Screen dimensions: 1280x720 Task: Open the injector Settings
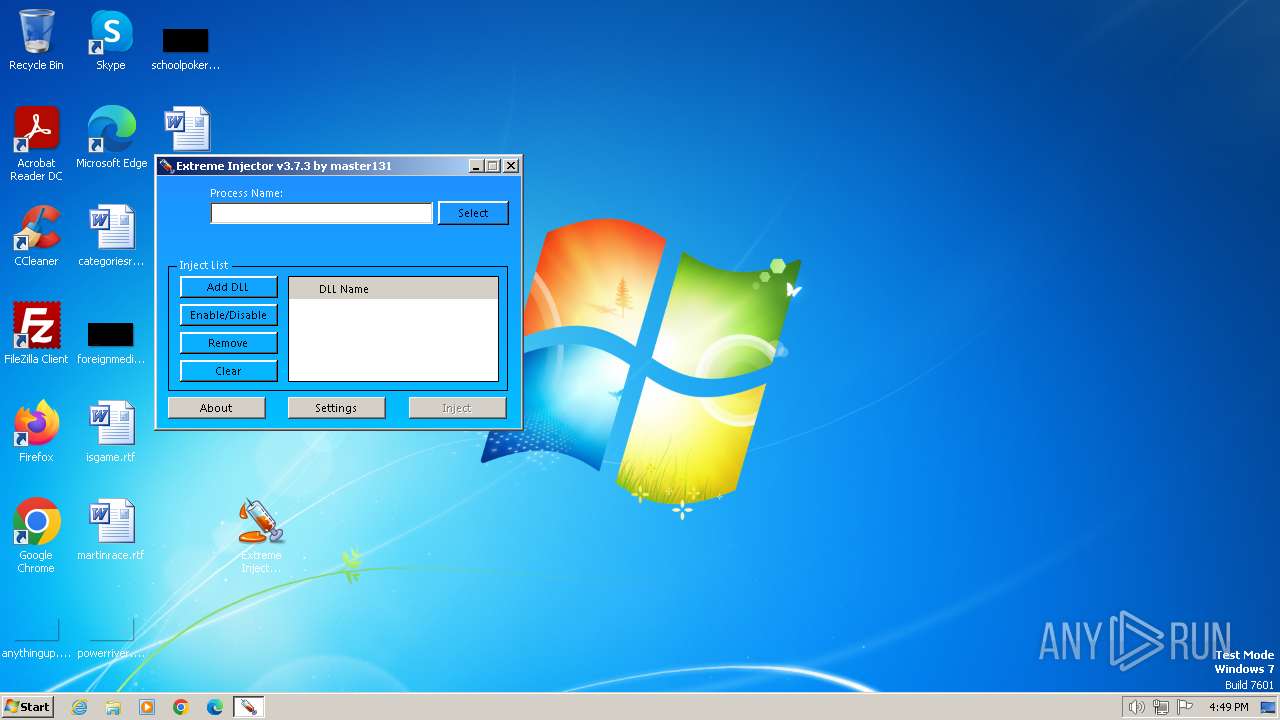(336, 408)
